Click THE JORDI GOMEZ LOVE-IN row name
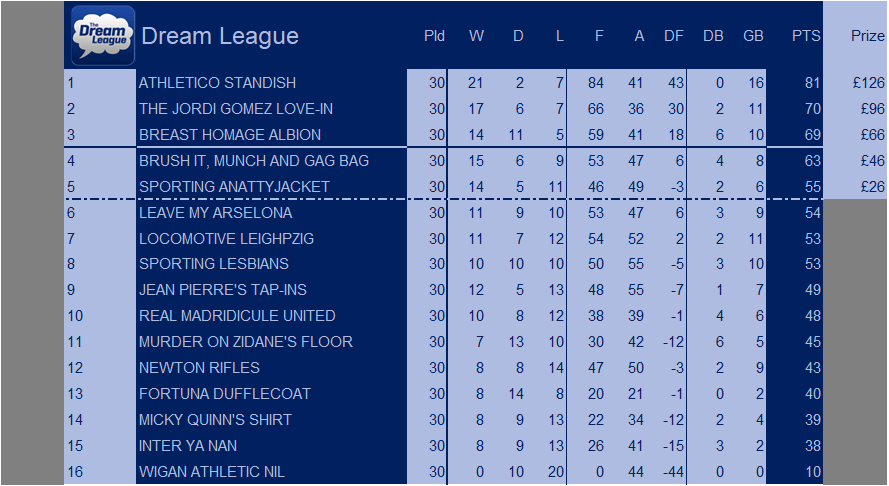Viewport: 889px width, 486px height. click(x=236, y=109)
